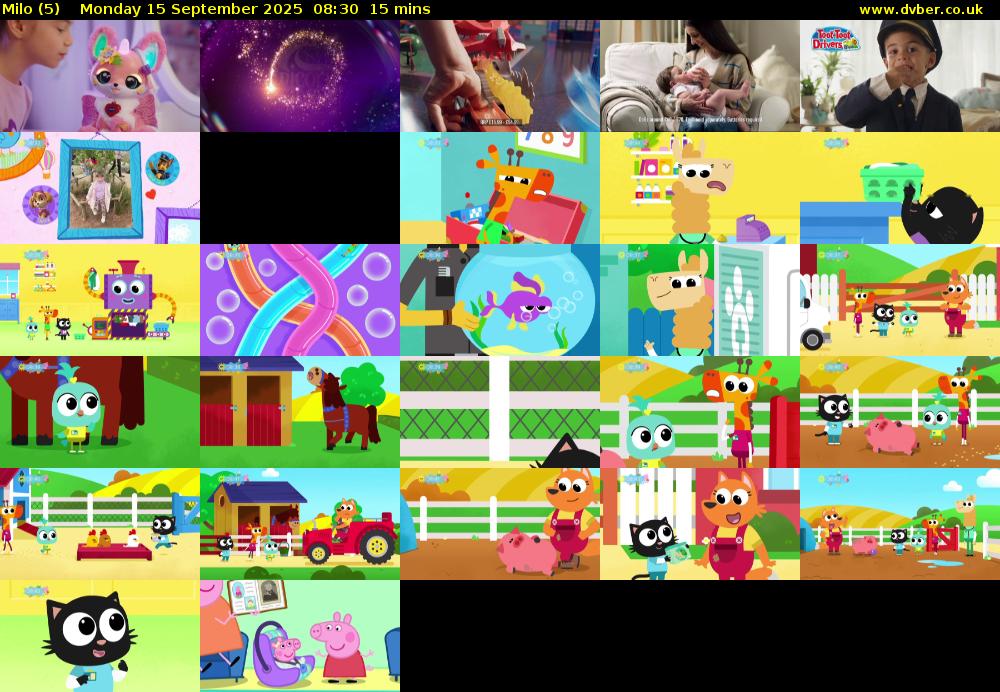Select the purple sparkle swirl thumbnail
The image size is (1000, 692).
[300, 76]
